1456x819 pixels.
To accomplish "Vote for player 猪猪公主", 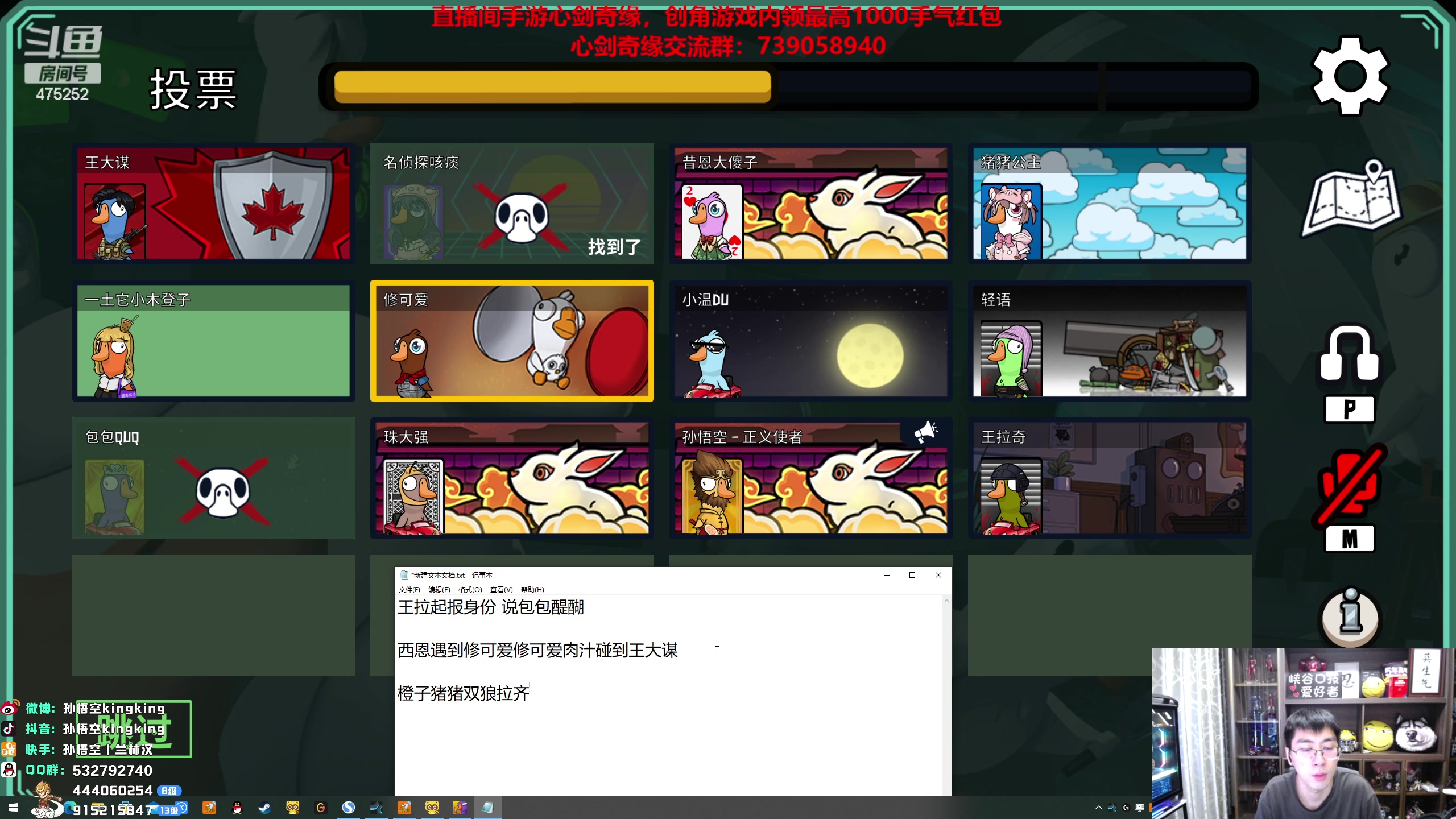I will click(x=1109, y=203).
